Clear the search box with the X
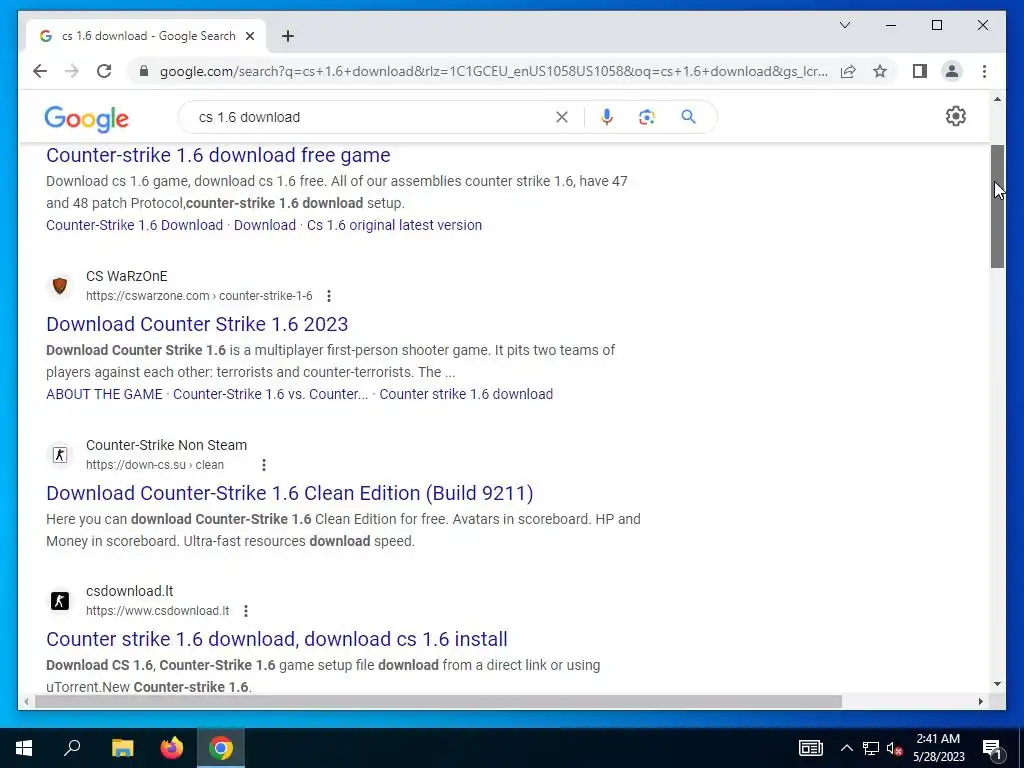1024x768 pixels. pyautogui.click(x=562, y=117)
